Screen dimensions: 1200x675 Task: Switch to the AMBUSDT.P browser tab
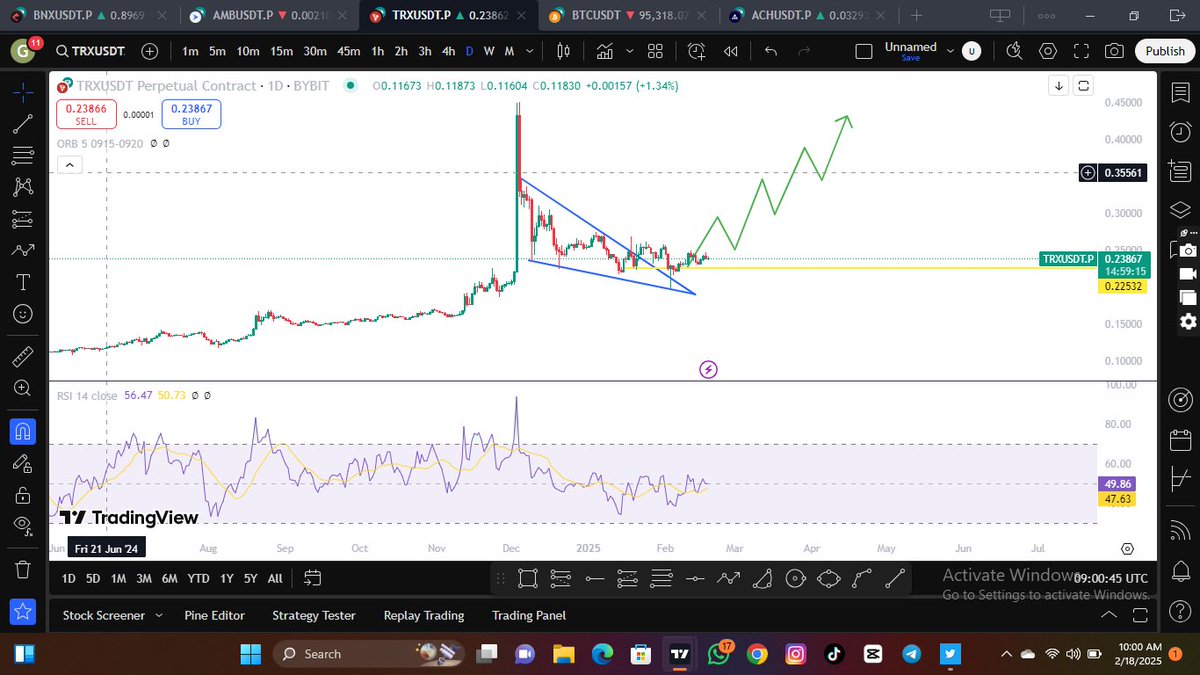coord(267,15)
